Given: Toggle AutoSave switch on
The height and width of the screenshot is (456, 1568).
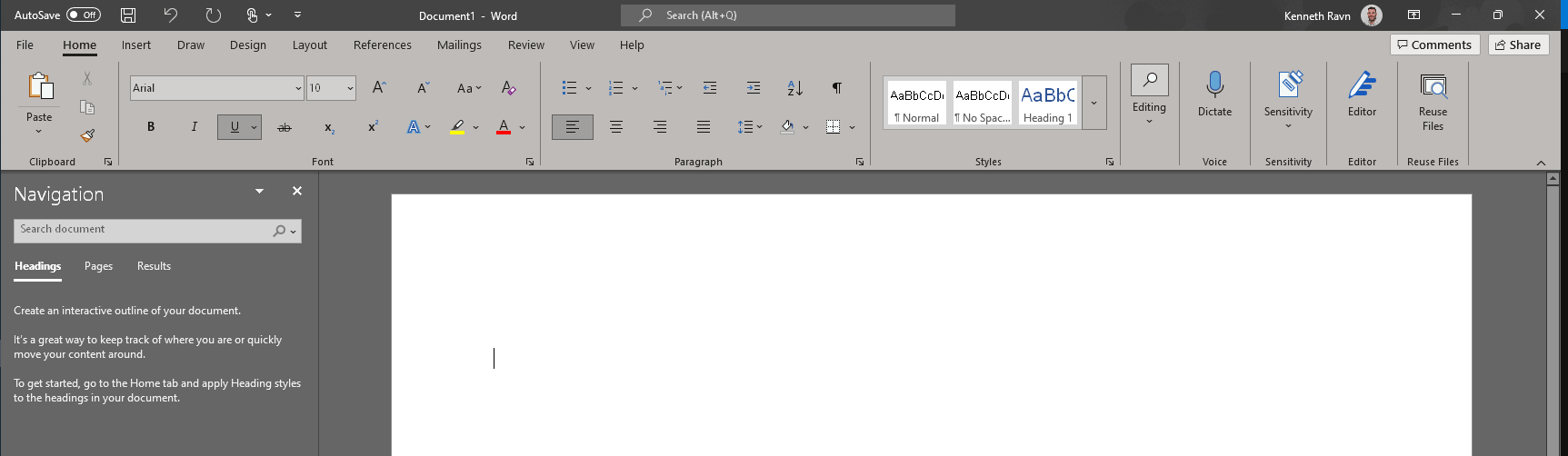Looking at the screenshot, I should point(84,15).
